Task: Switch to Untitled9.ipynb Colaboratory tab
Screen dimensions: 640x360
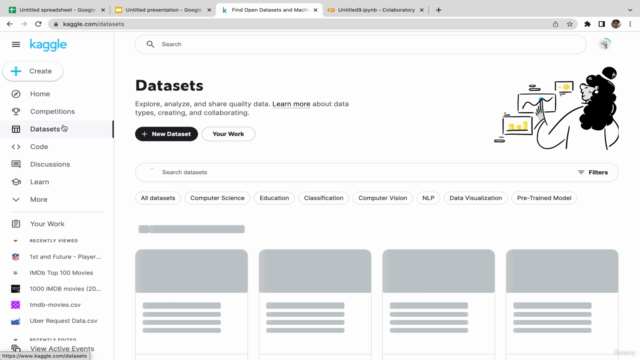Action: pos(376,10)
